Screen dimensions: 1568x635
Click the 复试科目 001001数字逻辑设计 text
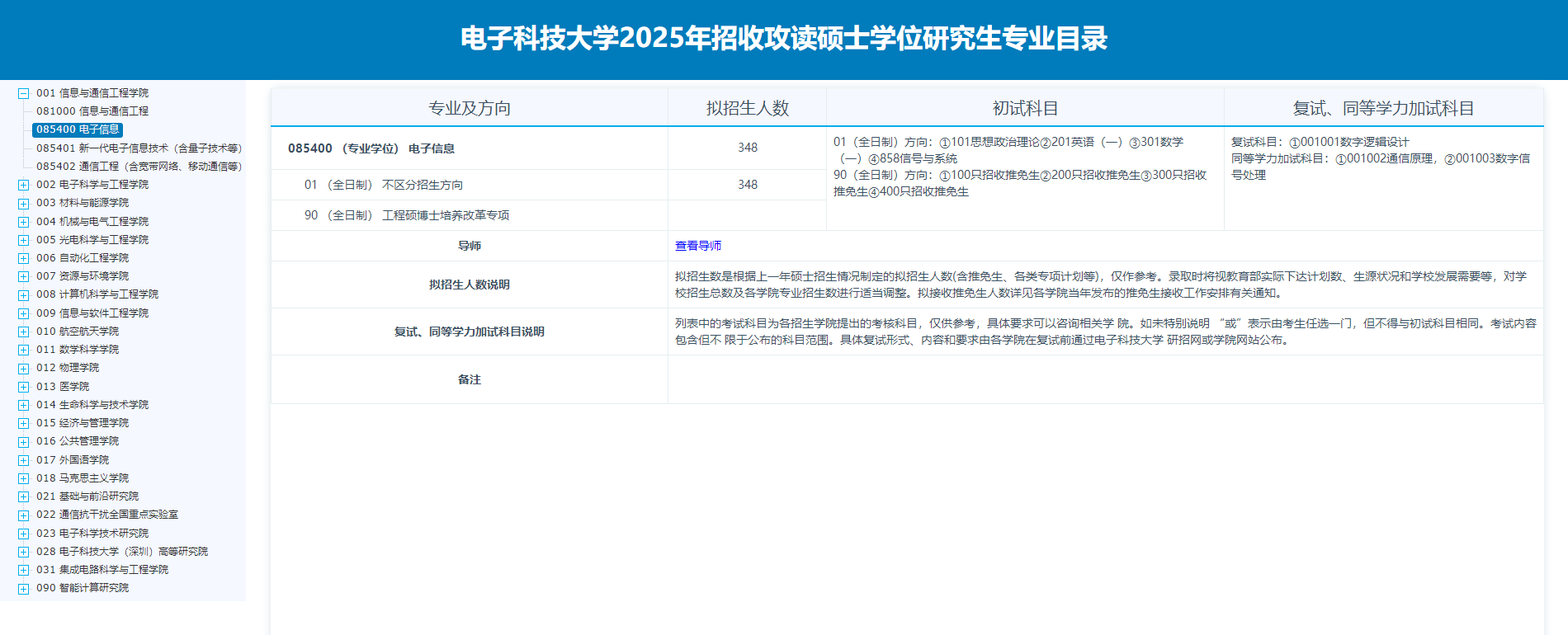click(x=1320, y=142)
